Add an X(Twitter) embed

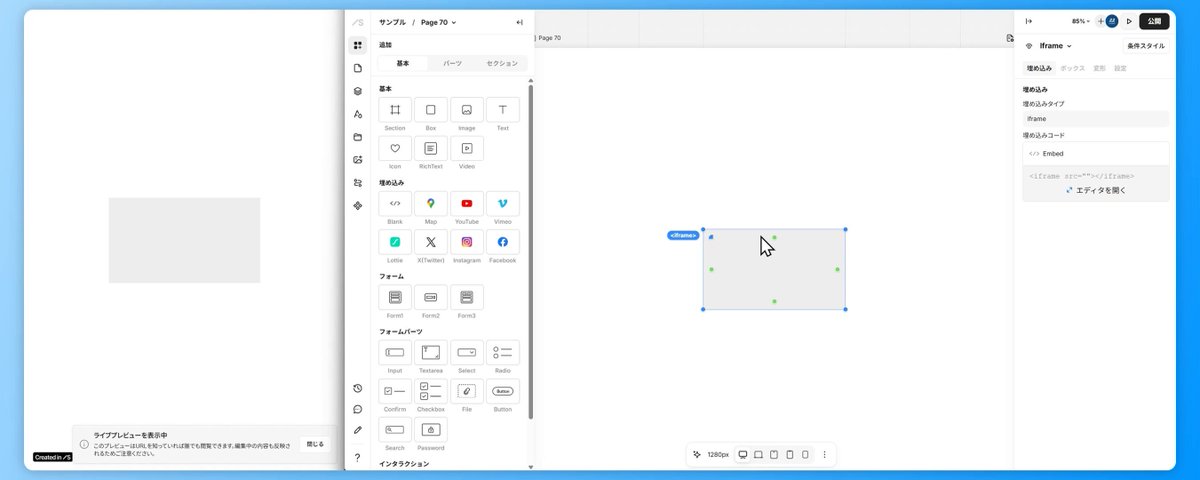click(x=431, y=242)
